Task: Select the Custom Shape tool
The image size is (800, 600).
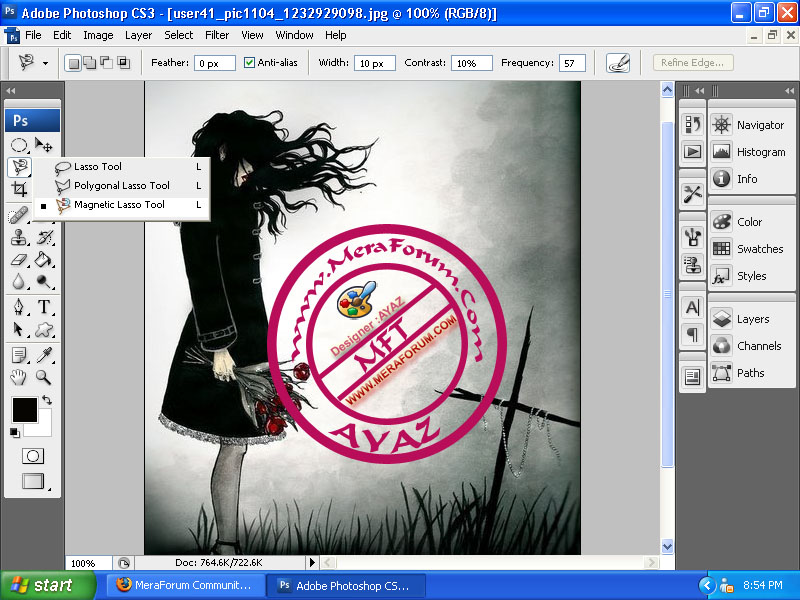Action: pos(44,330)
